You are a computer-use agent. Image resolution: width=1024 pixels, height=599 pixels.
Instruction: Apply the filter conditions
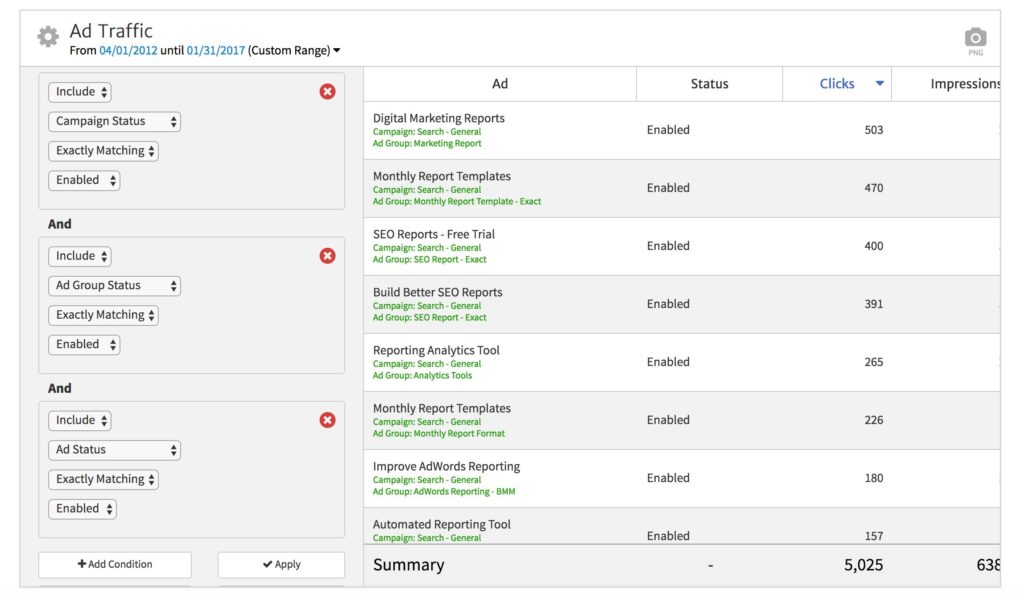click(x=281, y=564)
